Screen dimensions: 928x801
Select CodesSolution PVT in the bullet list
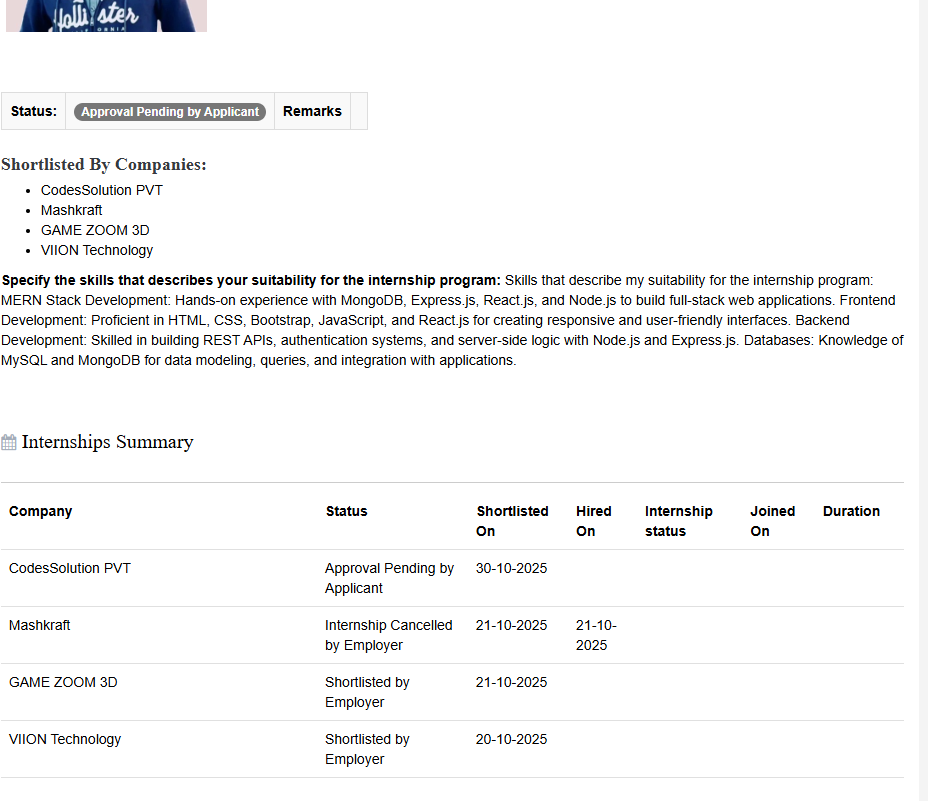click(x=102, y=191)
